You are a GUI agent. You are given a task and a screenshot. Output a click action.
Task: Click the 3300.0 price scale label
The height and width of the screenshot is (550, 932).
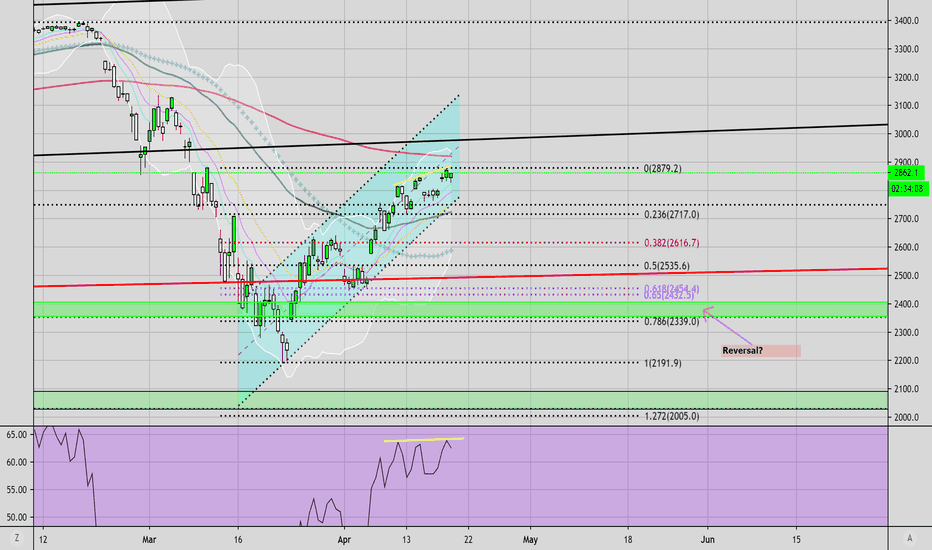pyautogui.click(x=906, y=49)
